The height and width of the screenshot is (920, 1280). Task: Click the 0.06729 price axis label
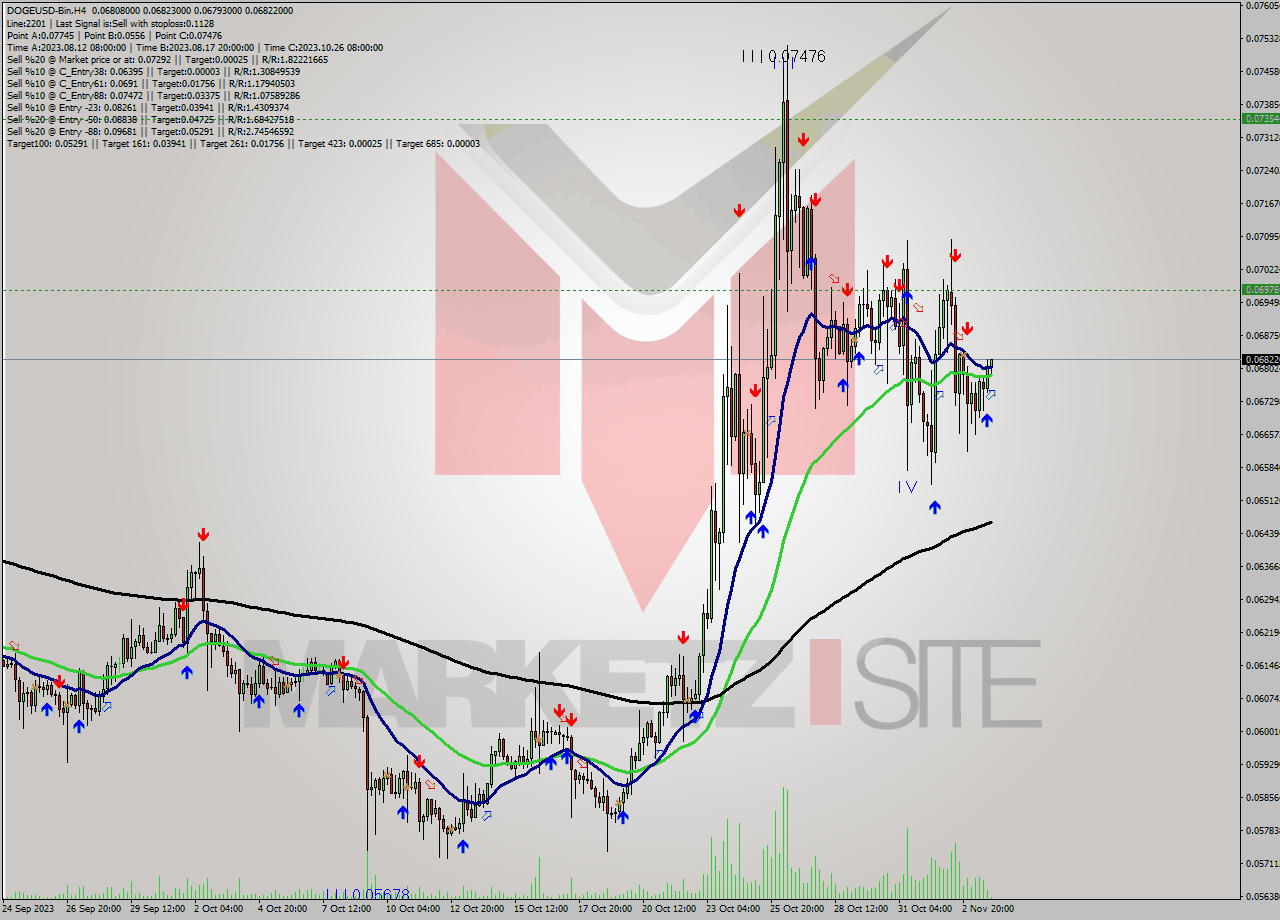(1261, 401)
